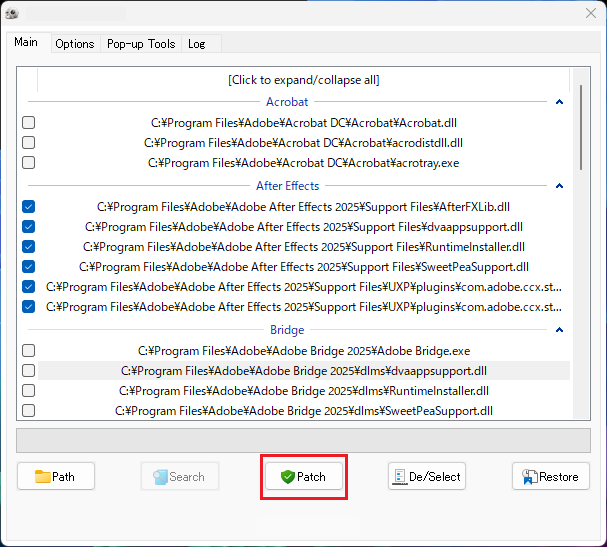Close the window with the X button
The height and width of the screenshot is (547, 607).
[591, 13]
